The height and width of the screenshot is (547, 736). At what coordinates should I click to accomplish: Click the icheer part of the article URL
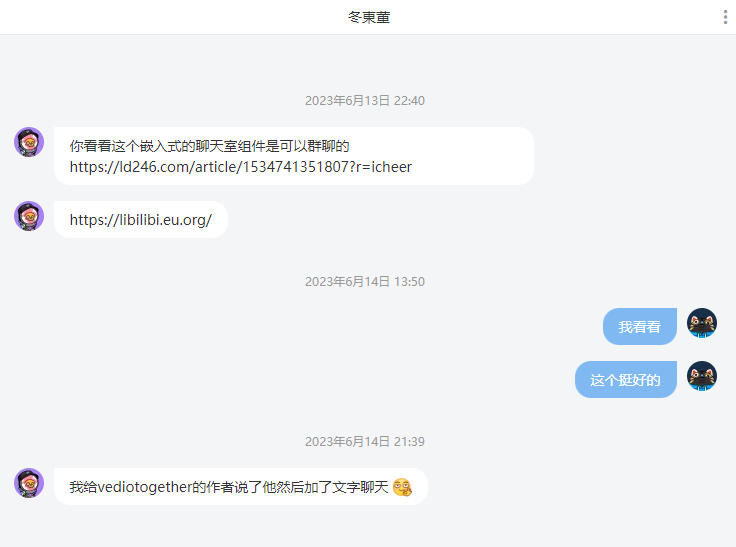click(x=391, y=167)
